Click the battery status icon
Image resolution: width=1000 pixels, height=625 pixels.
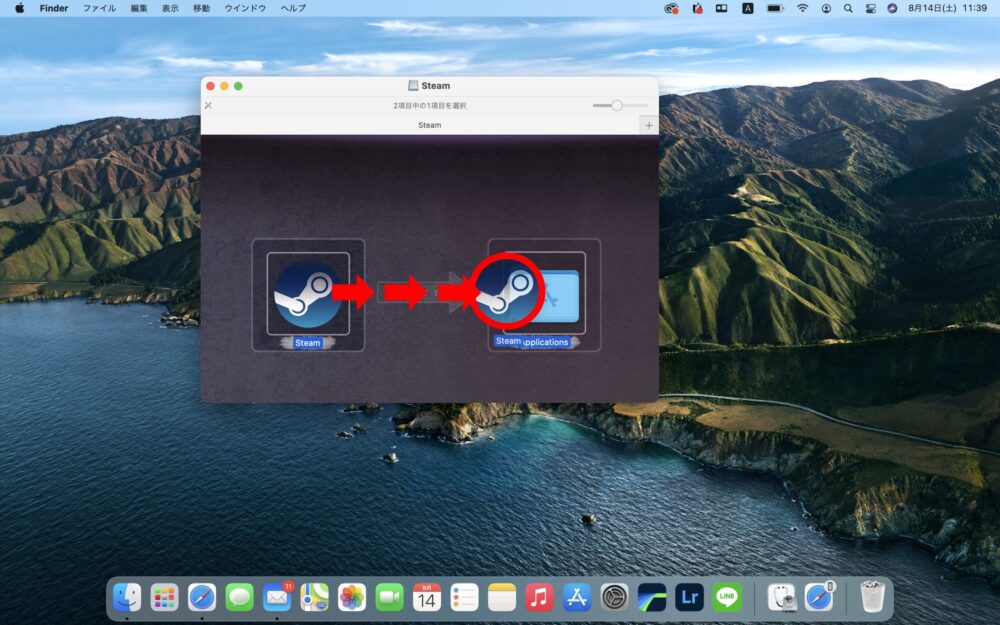(775, 8)
